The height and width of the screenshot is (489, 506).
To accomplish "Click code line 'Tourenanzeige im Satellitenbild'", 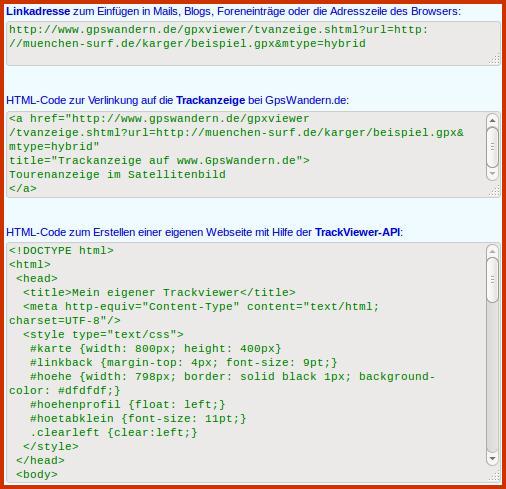I will [117, 175].
